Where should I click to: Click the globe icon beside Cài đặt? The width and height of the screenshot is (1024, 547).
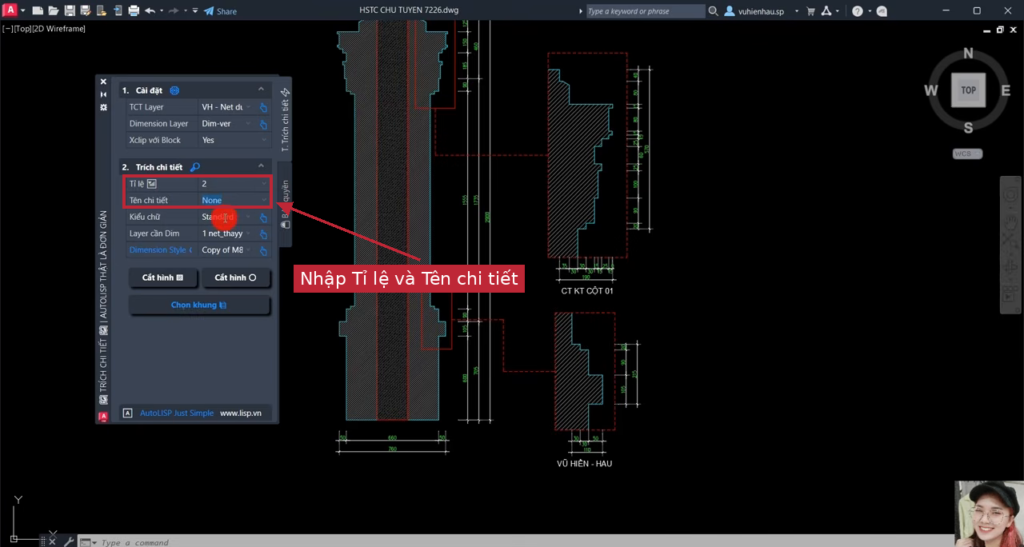coord(174,90)
